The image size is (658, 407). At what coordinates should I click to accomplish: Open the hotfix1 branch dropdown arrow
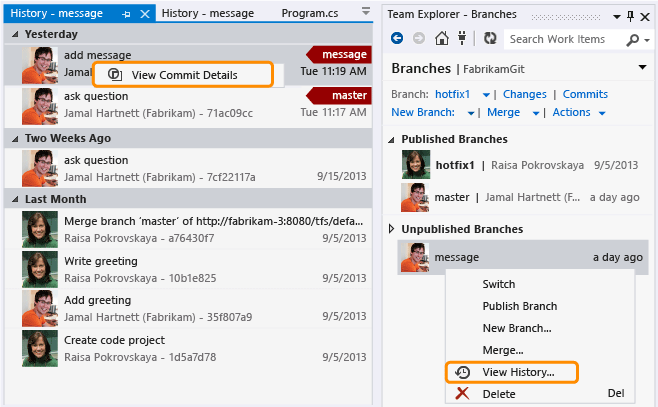[x=486, y=95]
